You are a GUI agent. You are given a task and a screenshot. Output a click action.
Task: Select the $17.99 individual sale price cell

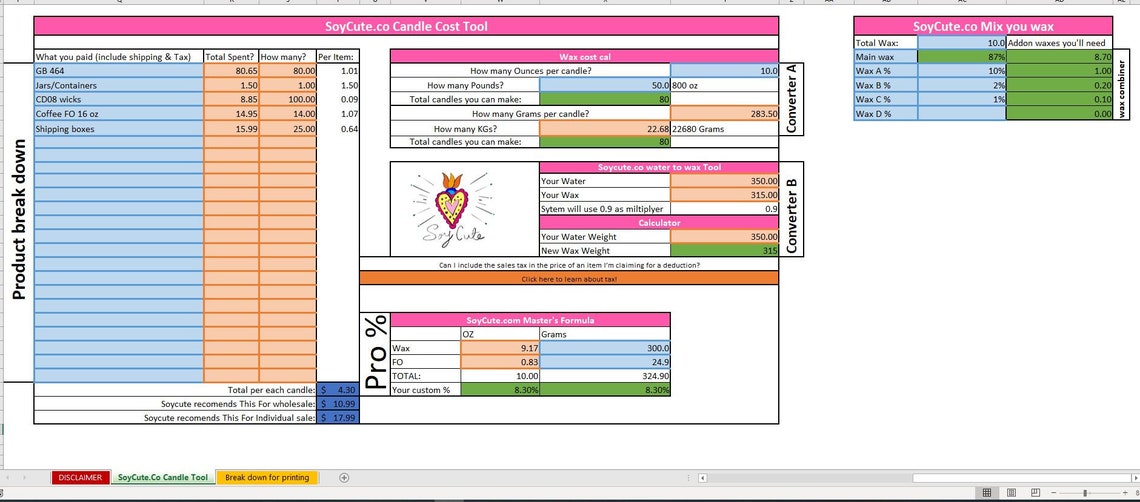point(338,418)
